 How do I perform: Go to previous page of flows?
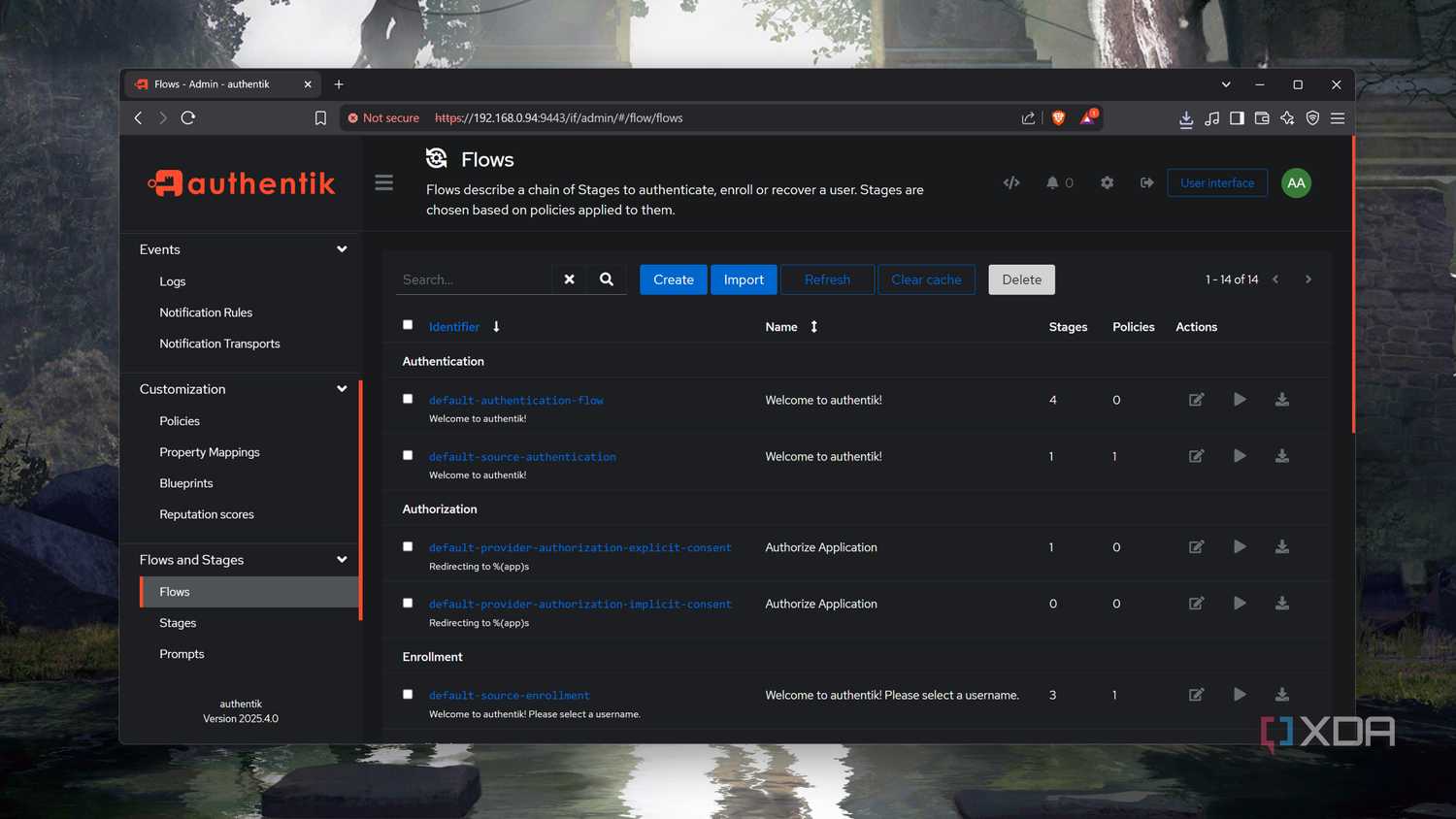click(x=1275, y=279)
